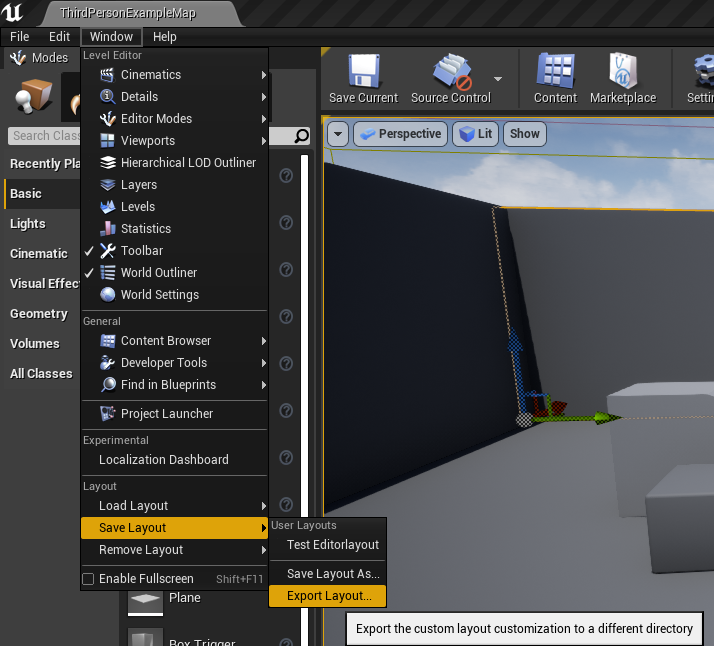The height and width of the screenshot is (646, 714).
Task: Select the All Classes category
Action: click(x=41, y=374)
